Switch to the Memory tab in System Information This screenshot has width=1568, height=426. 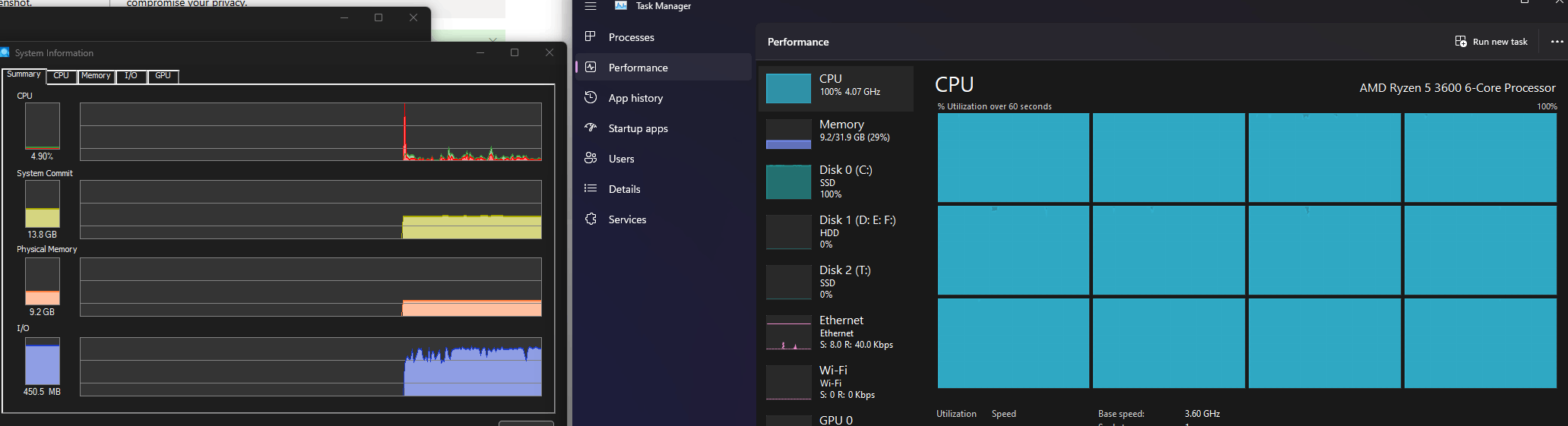click(x=96, y=76)
